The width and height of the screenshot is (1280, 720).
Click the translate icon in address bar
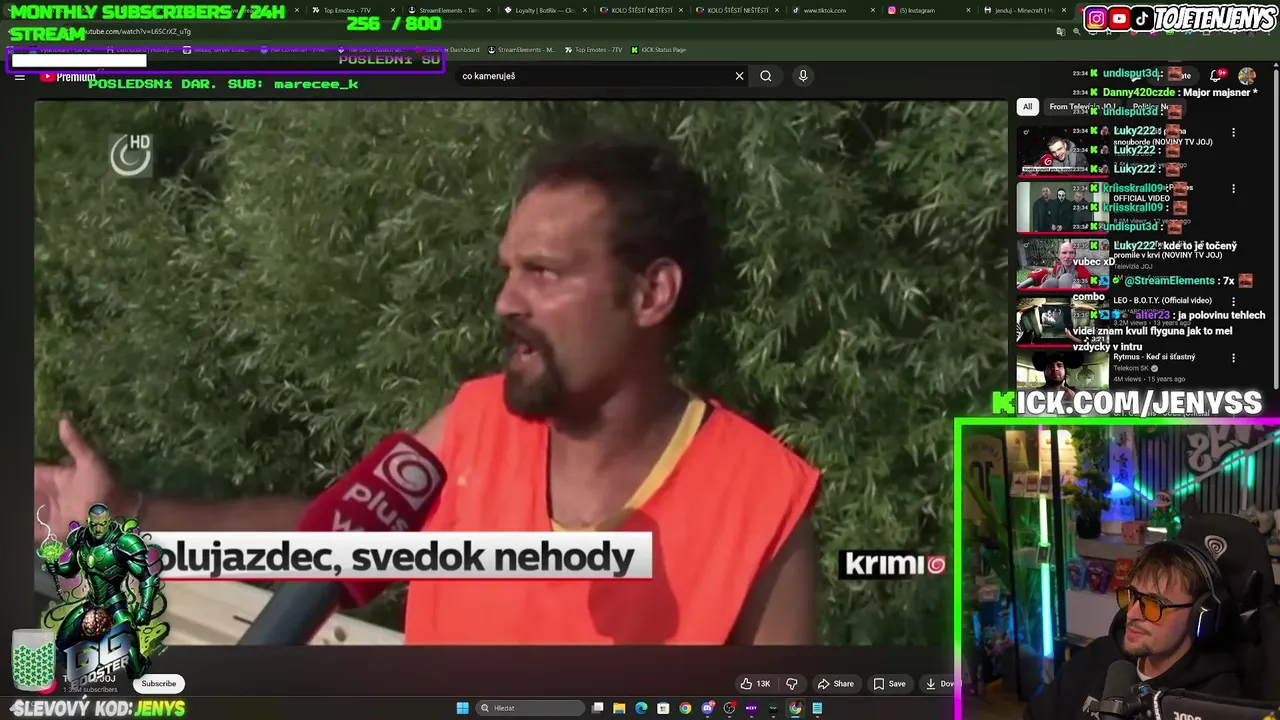click(1061, 31)
